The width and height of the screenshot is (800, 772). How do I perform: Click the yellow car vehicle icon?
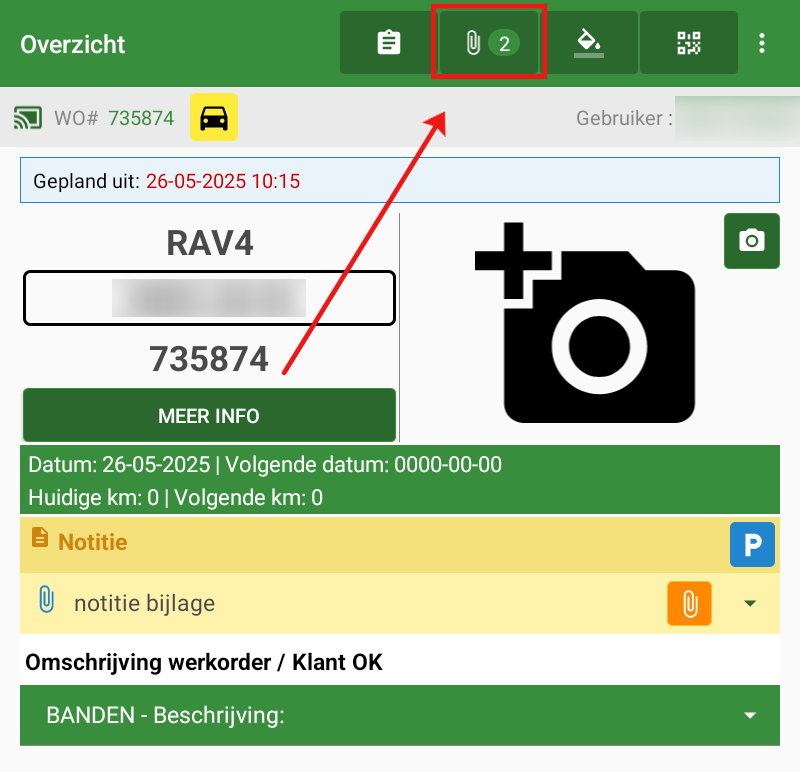(x=213, y=118)
